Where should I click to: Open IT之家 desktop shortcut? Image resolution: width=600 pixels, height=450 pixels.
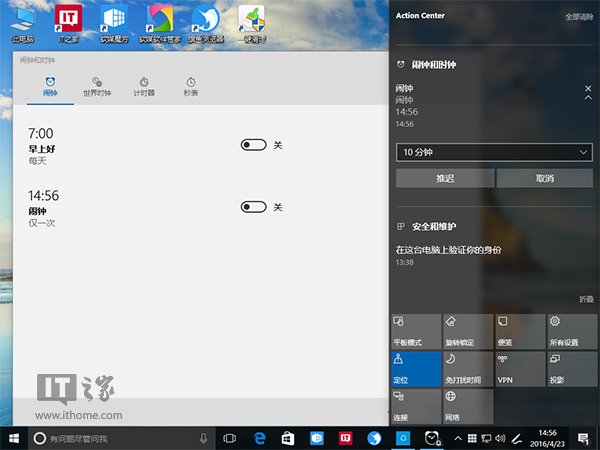pyautogui.click(x=68, y=24)
